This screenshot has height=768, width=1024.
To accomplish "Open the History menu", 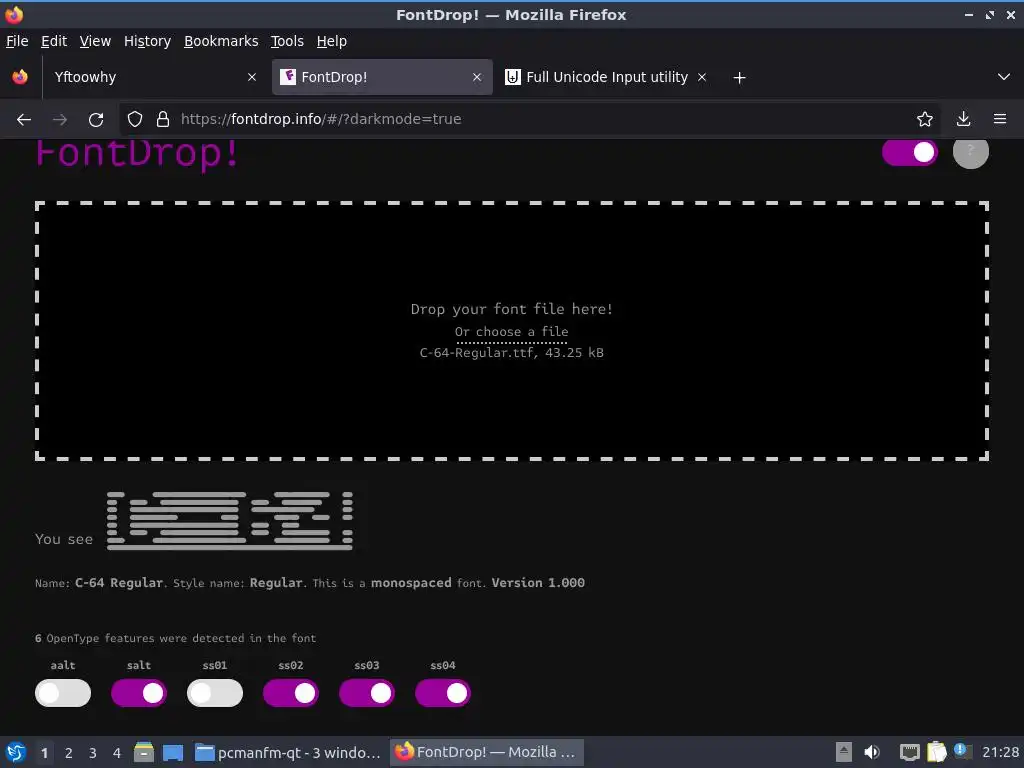I will pos(148,41).
